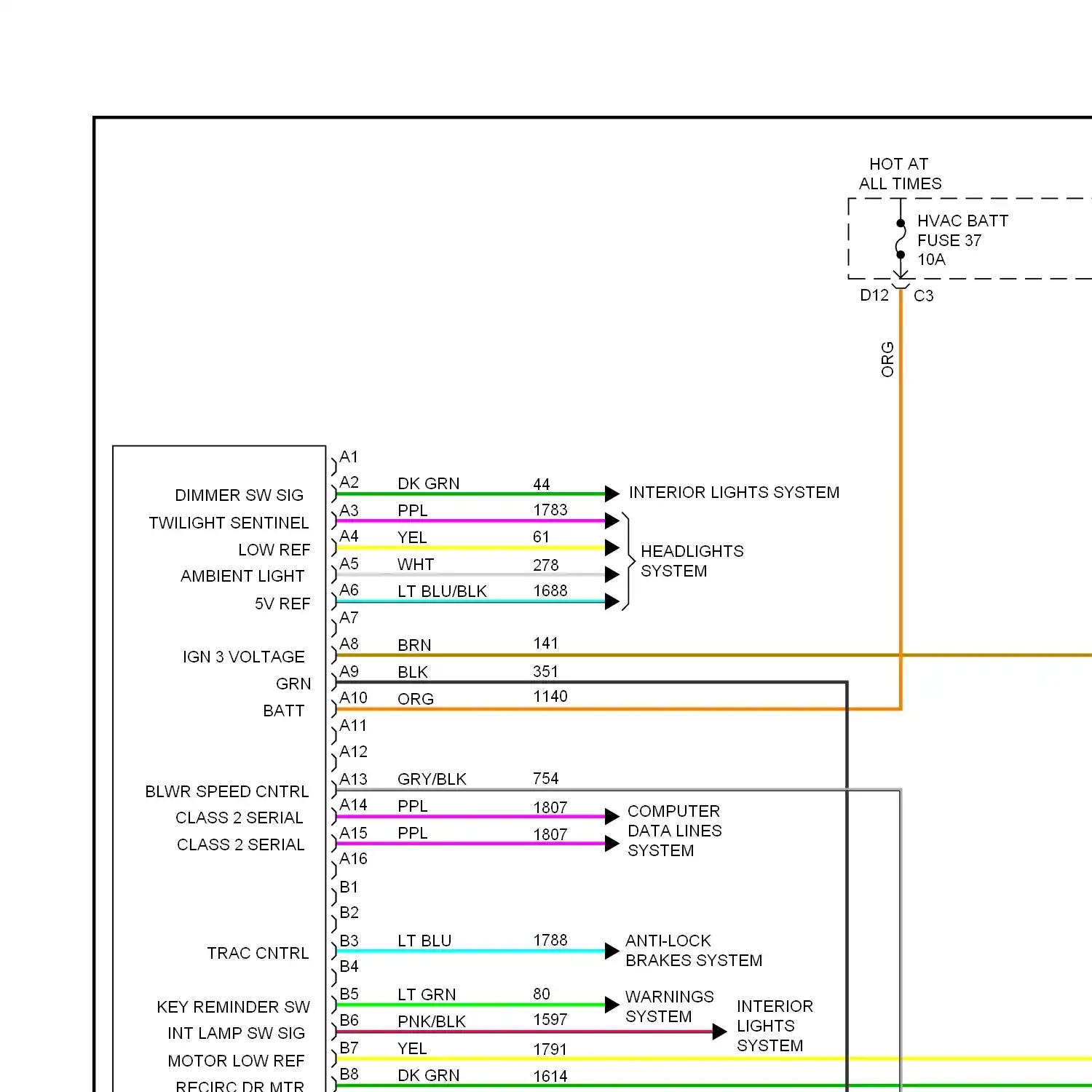Select circuit number 1783
The height and width of the screenshot is (1092, 1092).
tap(550, 510)
